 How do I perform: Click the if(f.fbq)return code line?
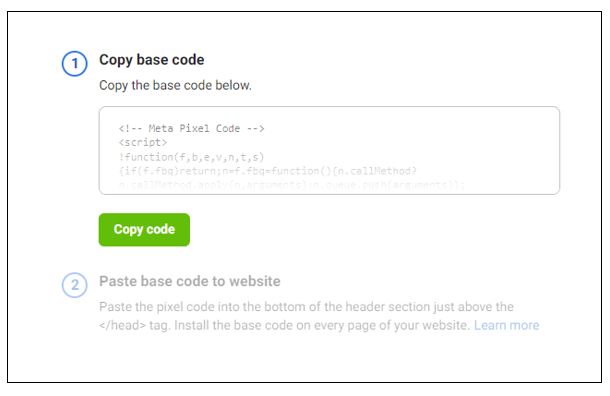(268, 171)
